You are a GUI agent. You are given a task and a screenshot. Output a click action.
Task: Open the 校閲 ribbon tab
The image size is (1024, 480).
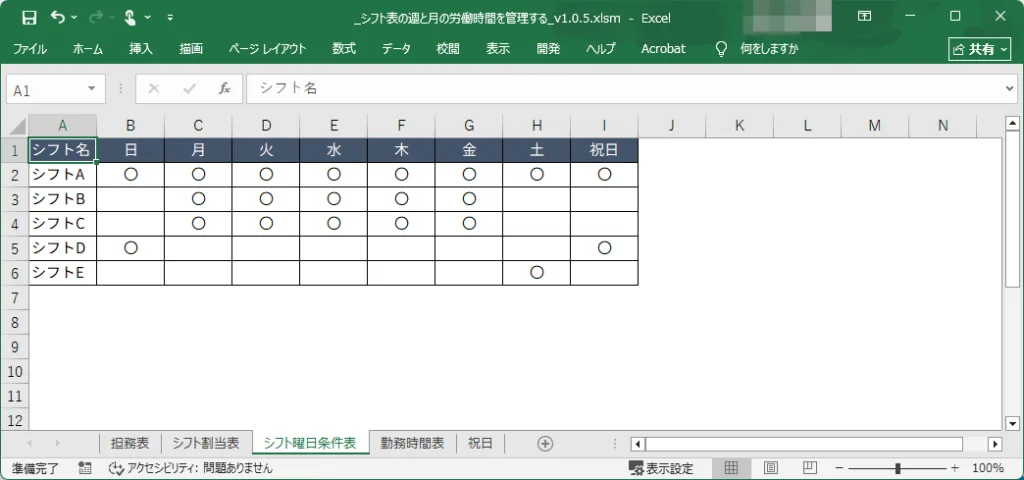click(448, 49)
